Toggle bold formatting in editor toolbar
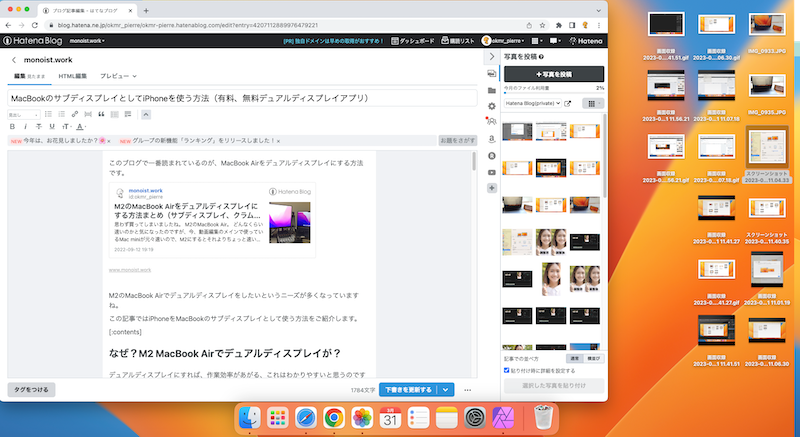800x437 pixels. click(x=12, y=126)
